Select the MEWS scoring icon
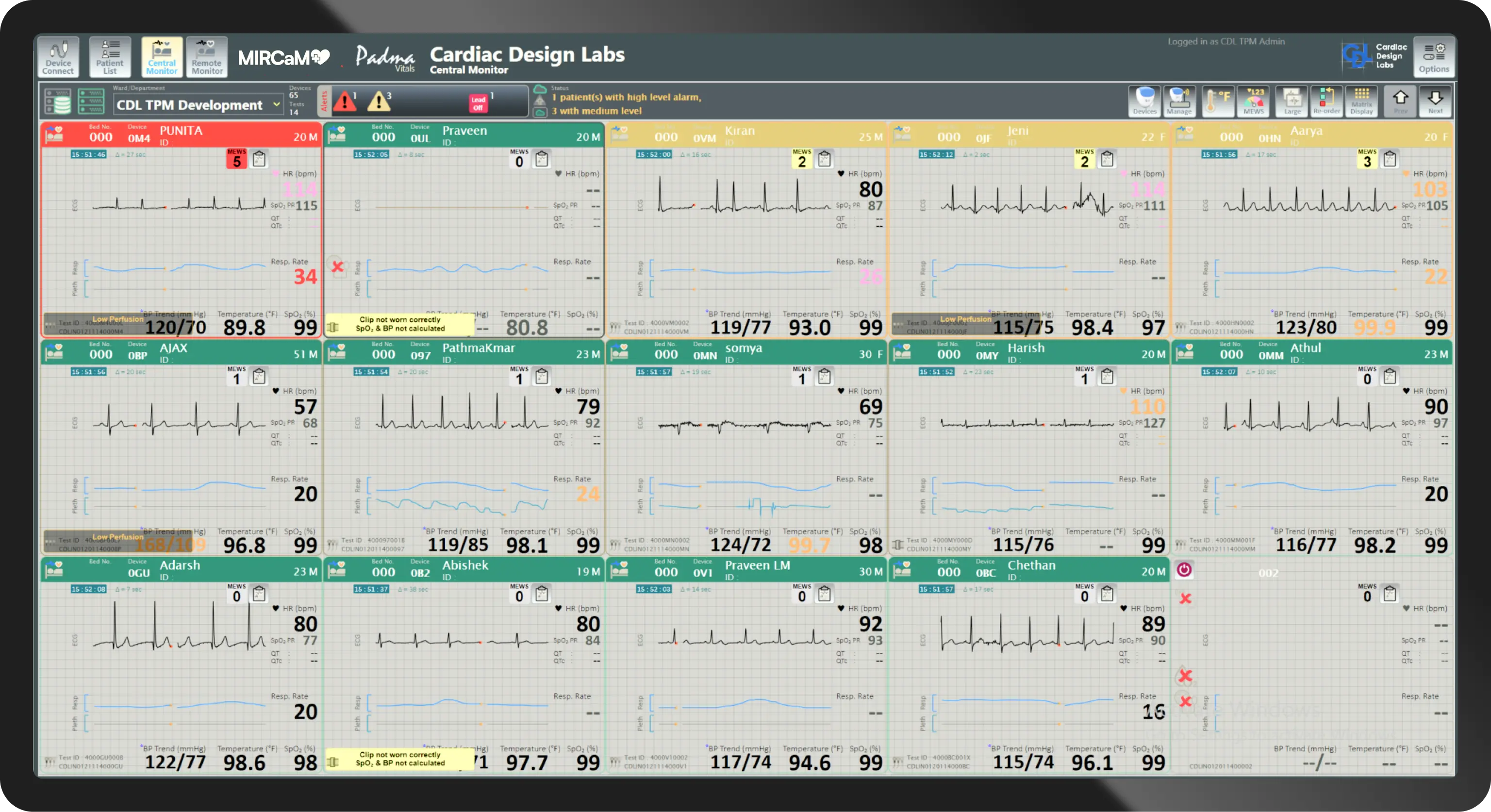1491x812 pixels. pyautogui.click(x=1254, y=101)
